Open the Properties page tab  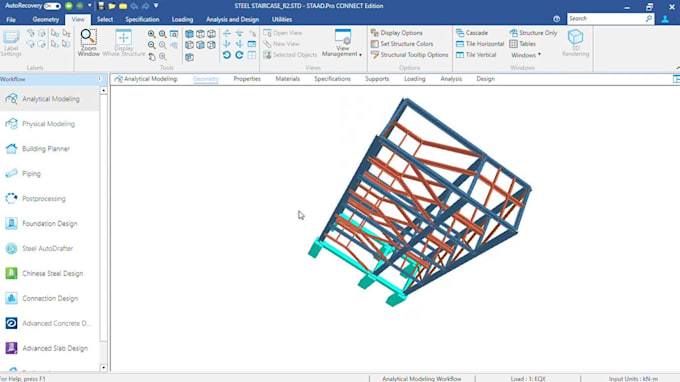(247, 79)
